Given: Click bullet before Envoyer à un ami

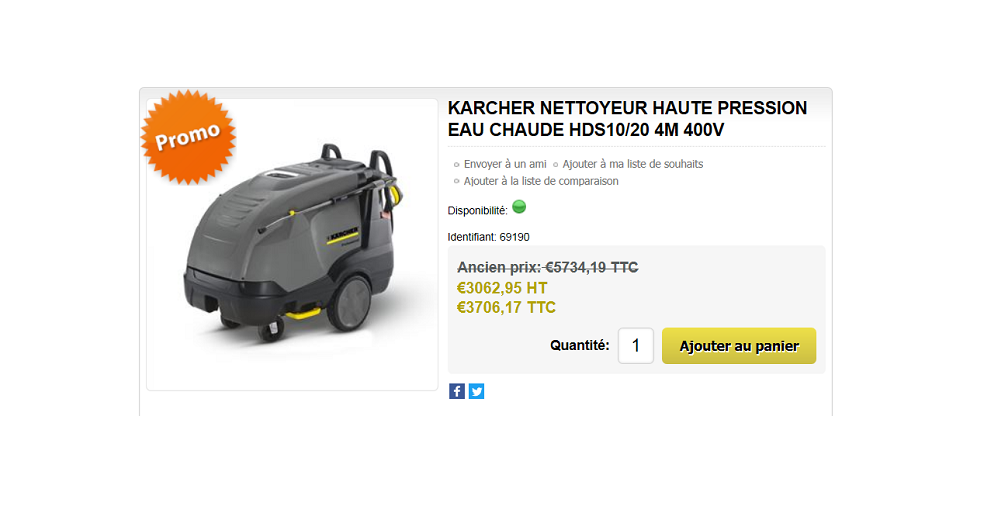Looking at the screenshot, I should point(456,164).
